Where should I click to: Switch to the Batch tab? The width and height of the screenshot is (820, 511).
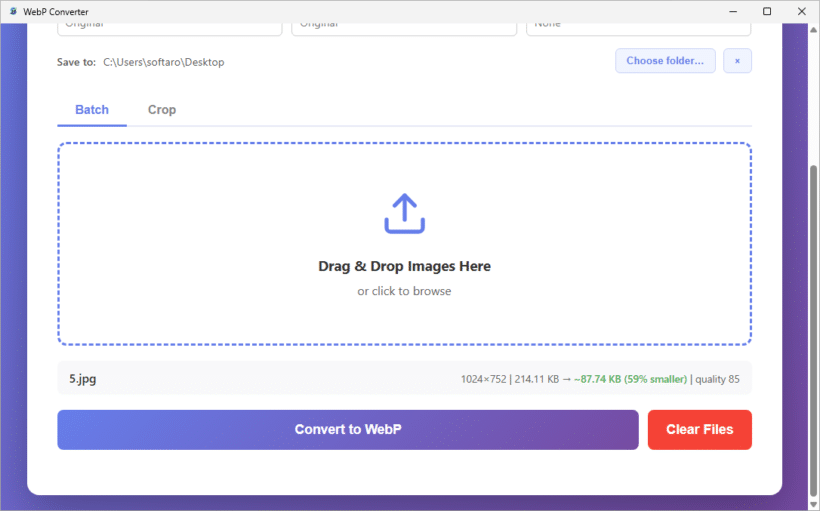[x=92, y=110]
